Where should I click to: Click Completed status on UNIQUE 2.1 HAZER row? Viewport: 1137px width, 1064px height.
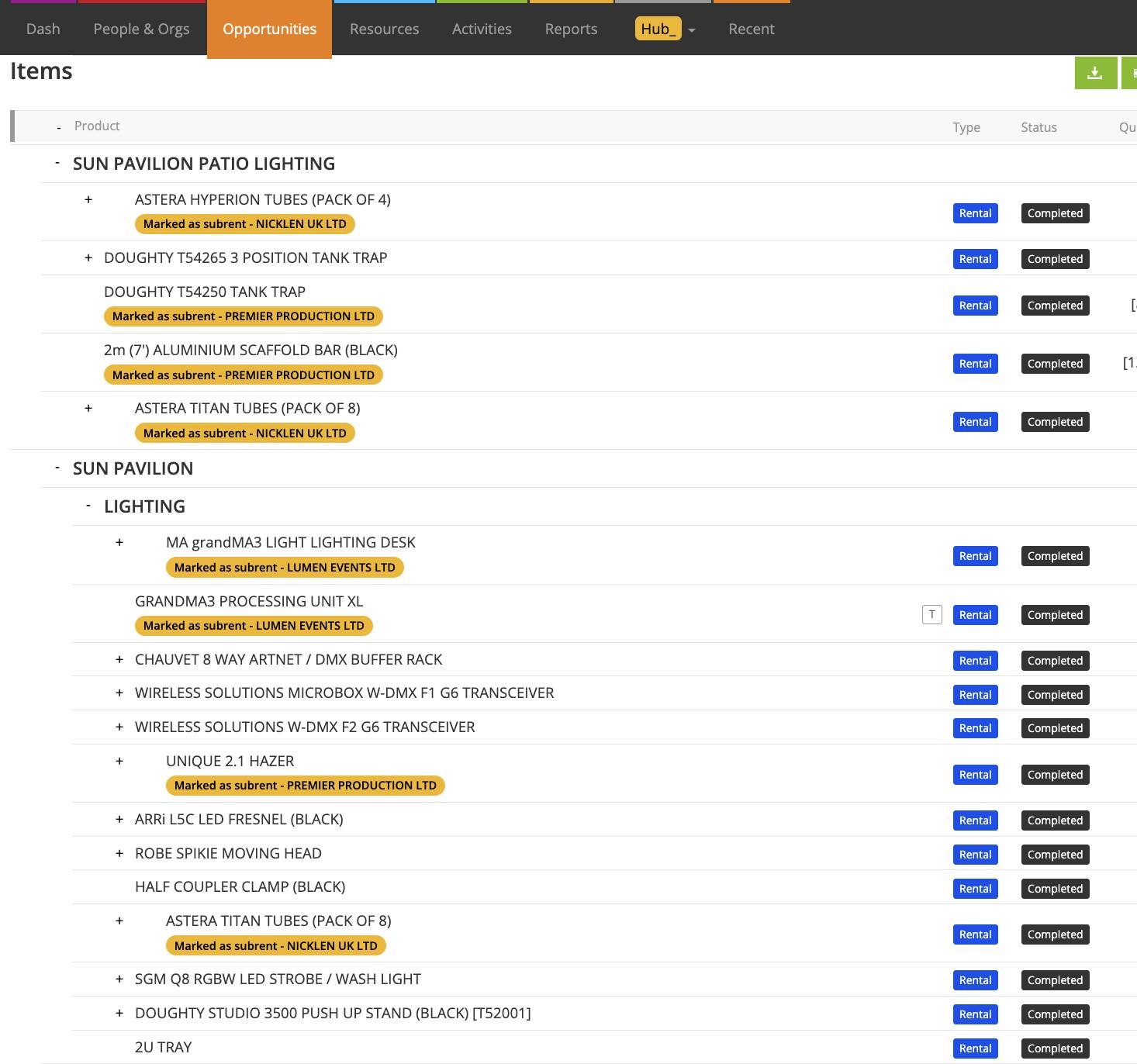click(x=1055, y=775)
